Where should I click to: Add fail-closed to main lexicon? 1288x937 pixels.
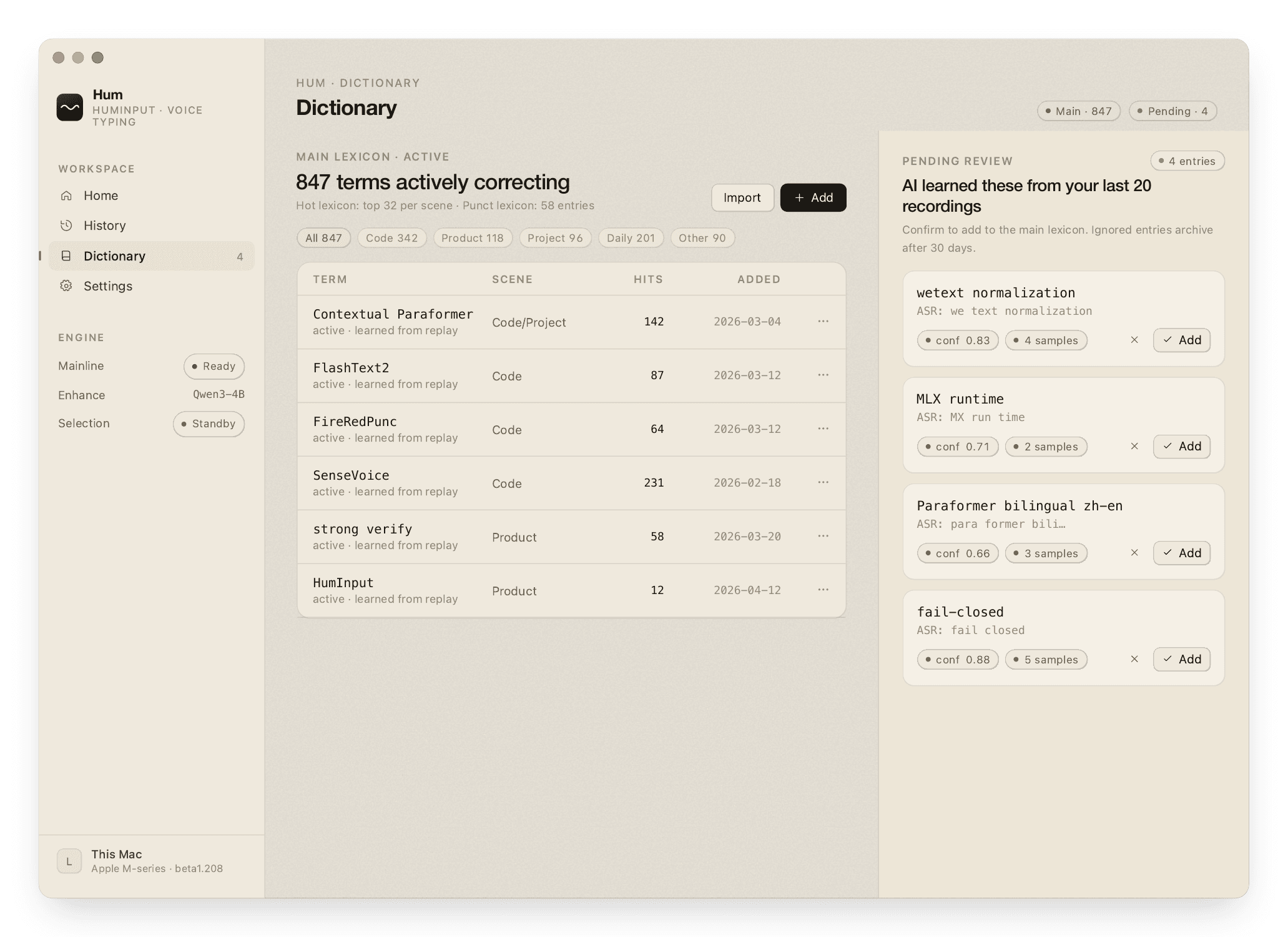click(x=1182, y=659)
